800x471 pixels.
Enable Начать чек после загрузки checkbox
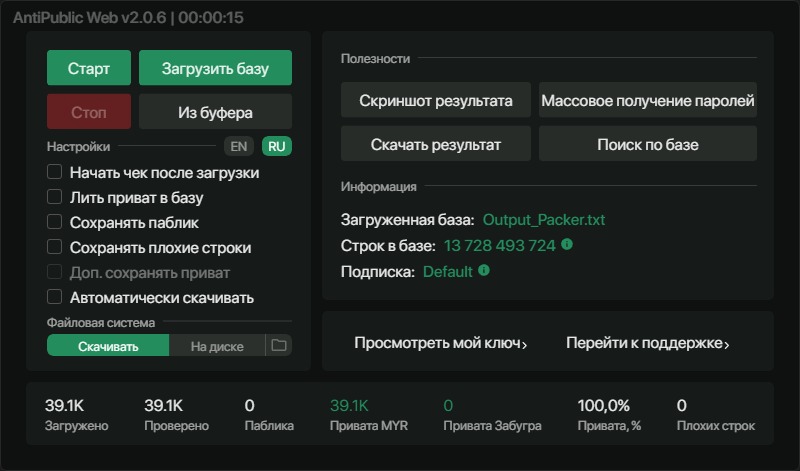[55, 172]
